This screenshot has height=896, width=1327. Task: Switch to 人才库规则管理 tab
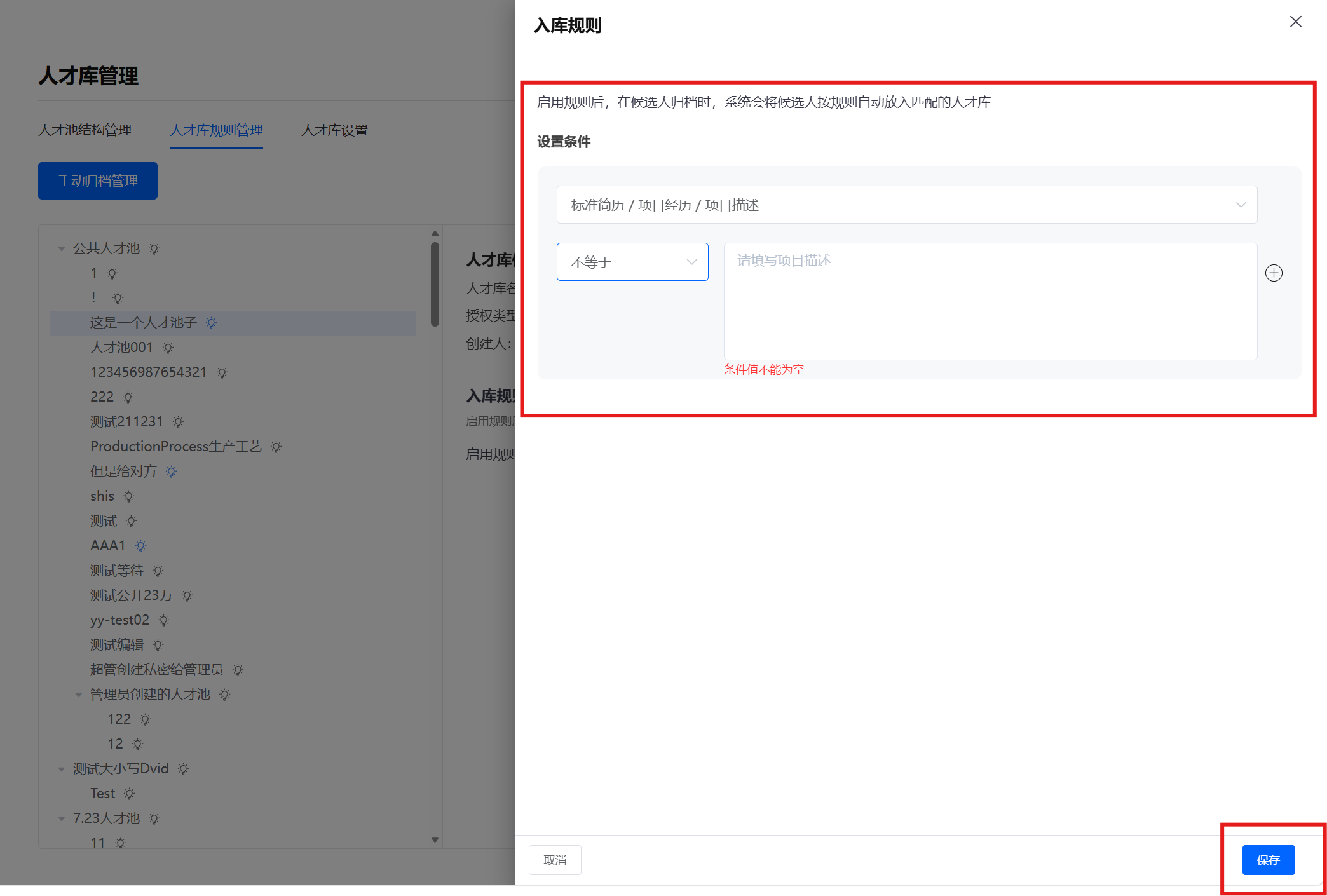[216, 130]
